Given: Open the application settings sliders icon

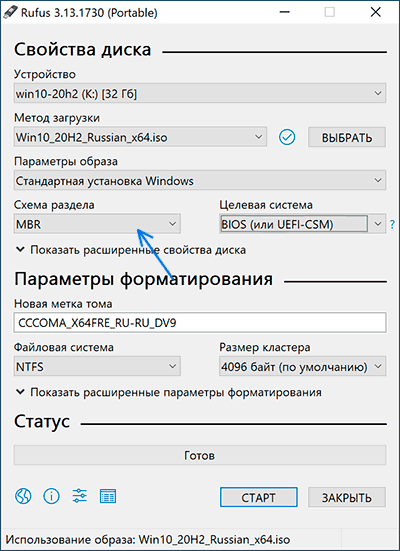Looking at the screenshot, I should click(x=79, y=496).
